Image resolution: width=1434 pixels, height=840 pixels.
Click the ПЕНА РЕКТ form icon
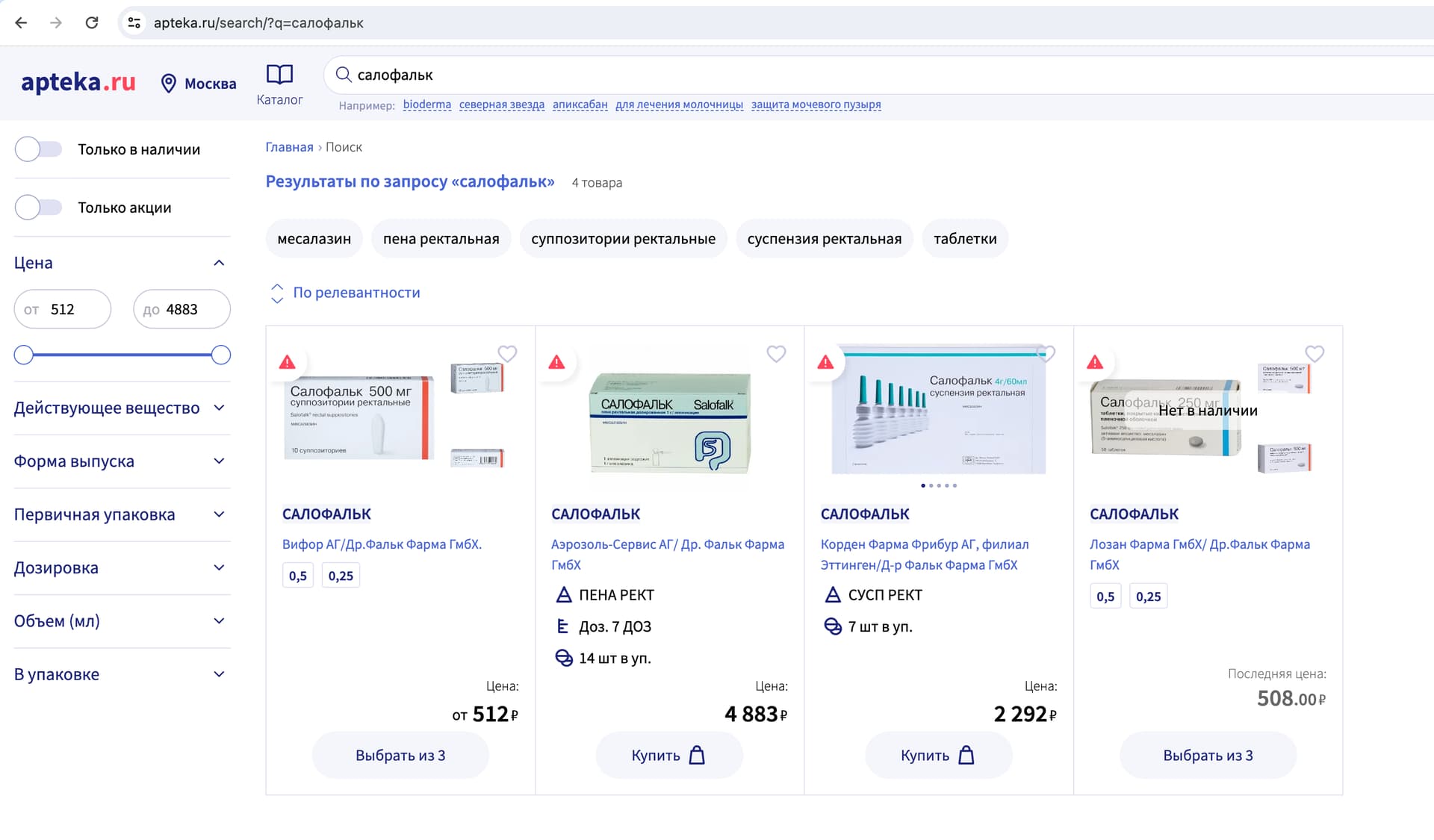tap(564, 595)
